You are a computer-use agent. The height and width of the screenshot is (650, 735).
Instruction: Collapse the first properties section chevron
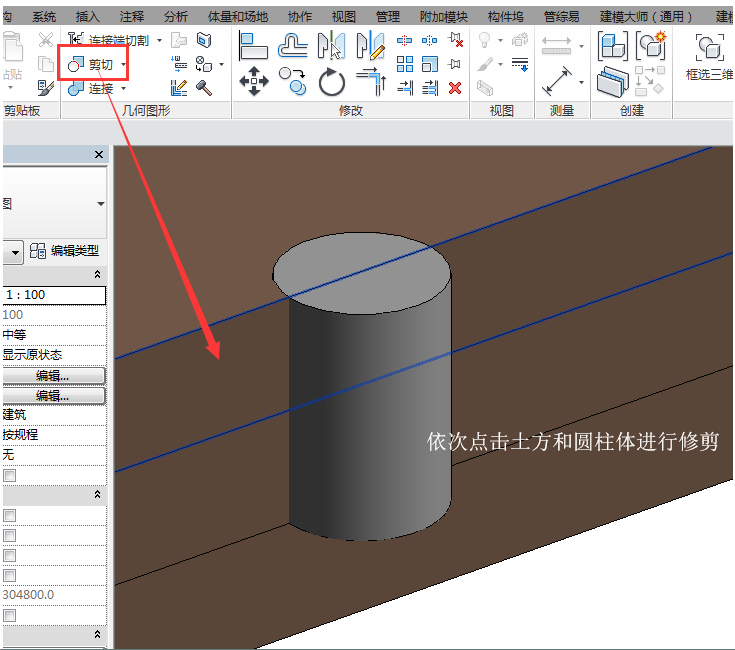click(97, 274)
